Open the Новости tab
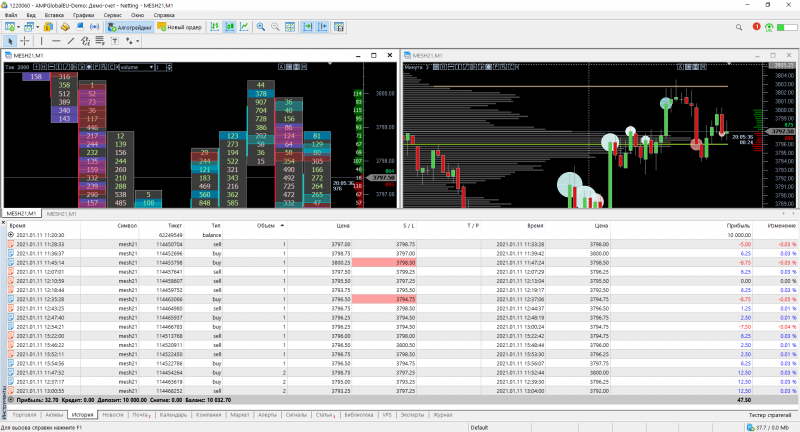This screenshot has width=800, height=432. point(113,415)
